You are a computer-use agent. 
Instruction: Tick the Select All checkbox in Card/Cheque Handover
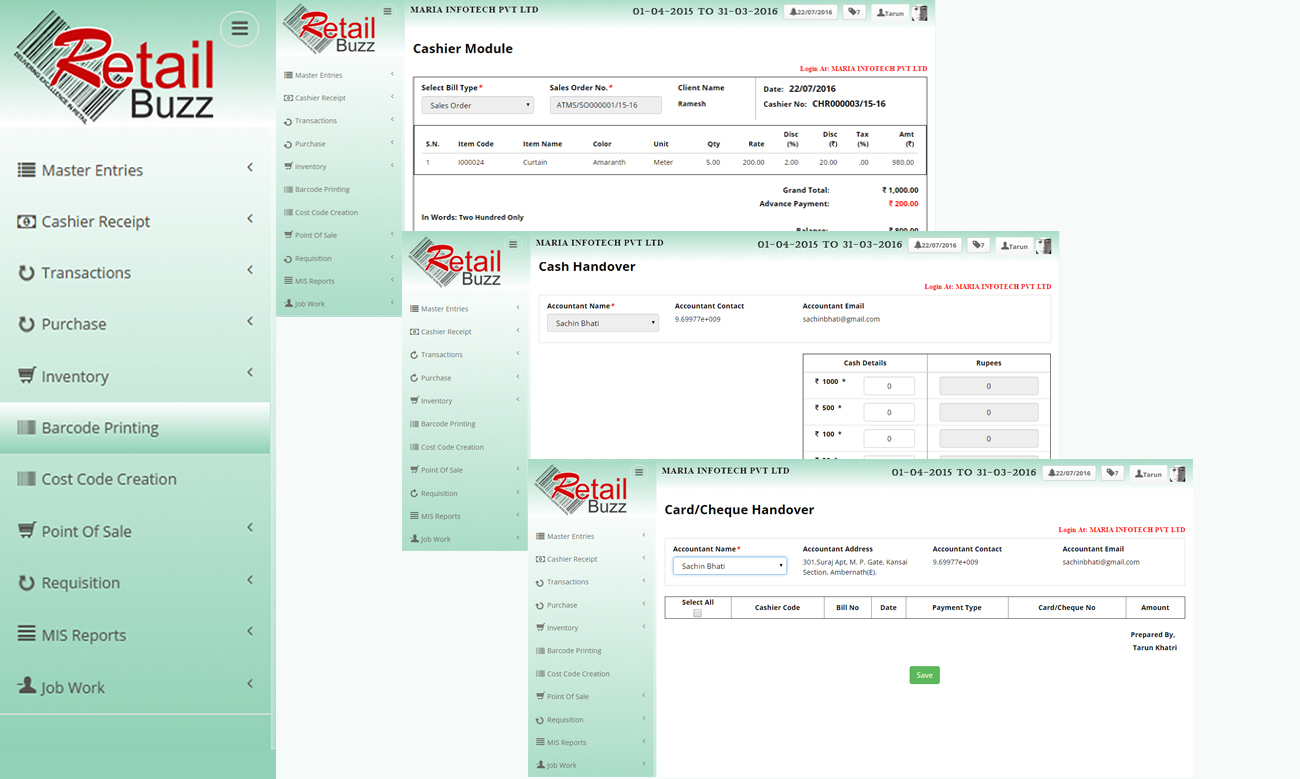tap(697, 613)
